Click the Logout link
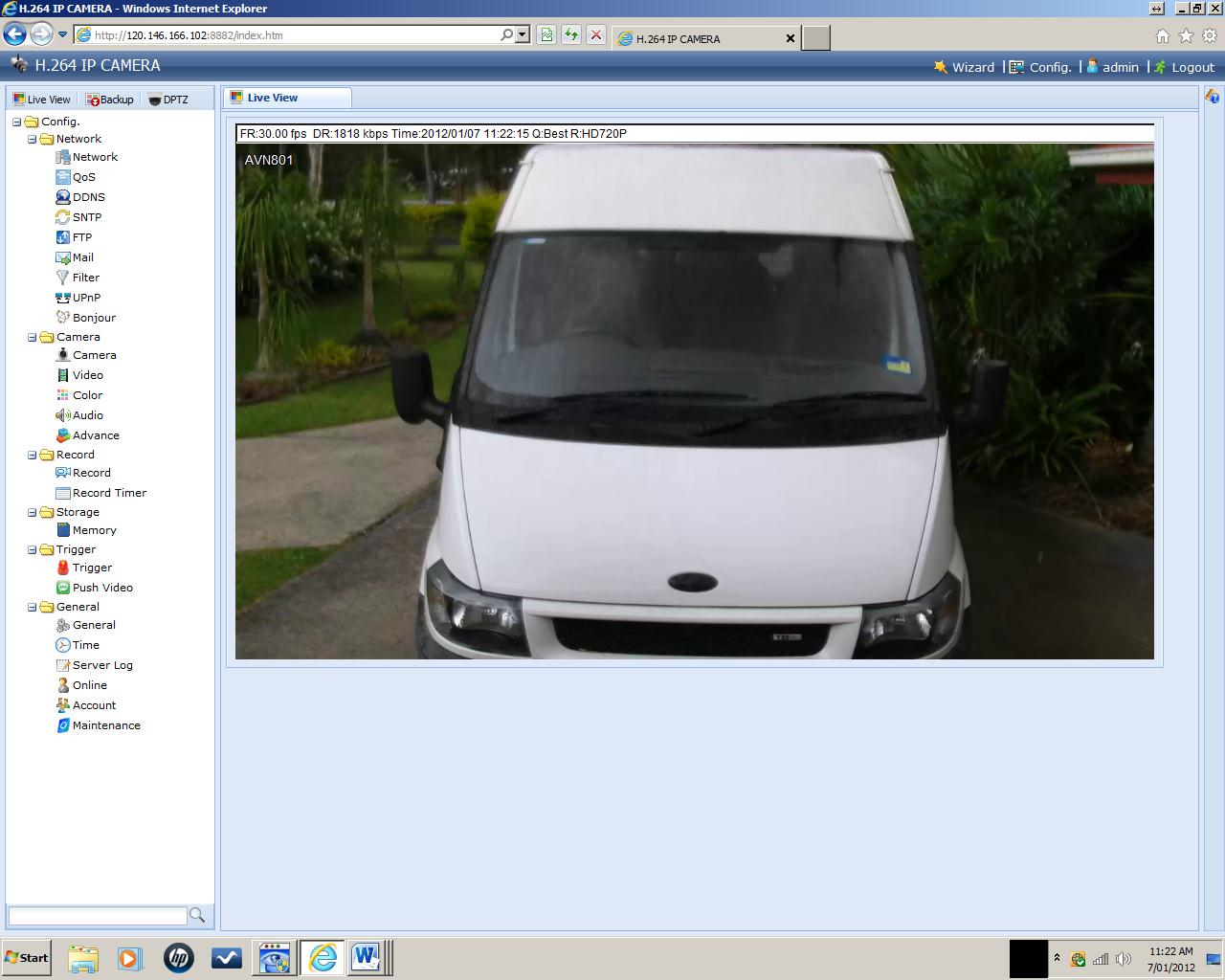This screenshot has width=1225, height=980. tap(1191, 67)
